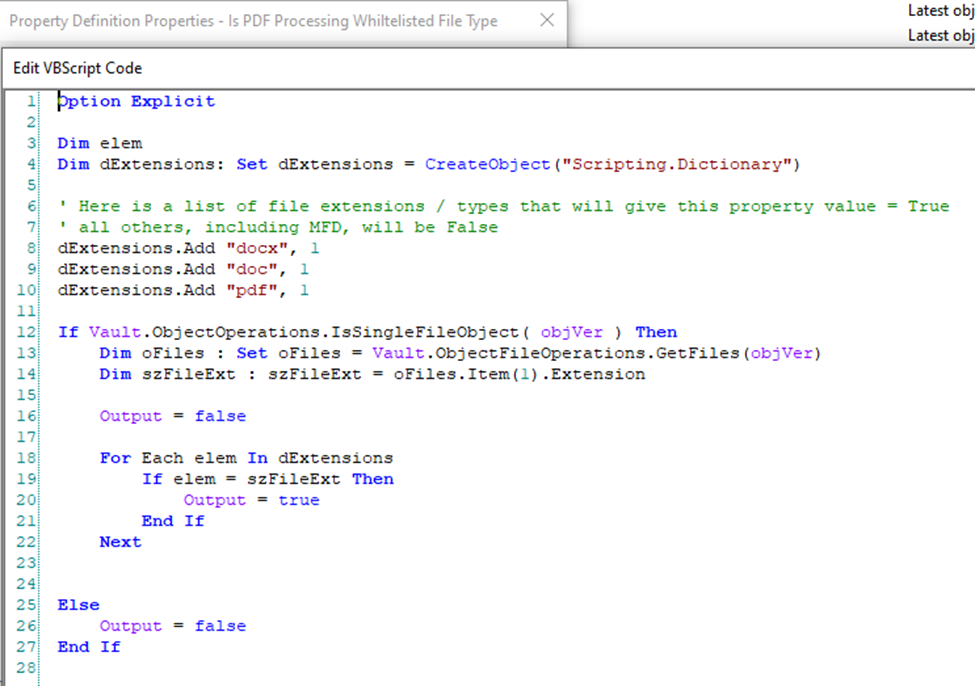Click the For Each elem loop line
The image size is (975, 686).
point(246,458)
